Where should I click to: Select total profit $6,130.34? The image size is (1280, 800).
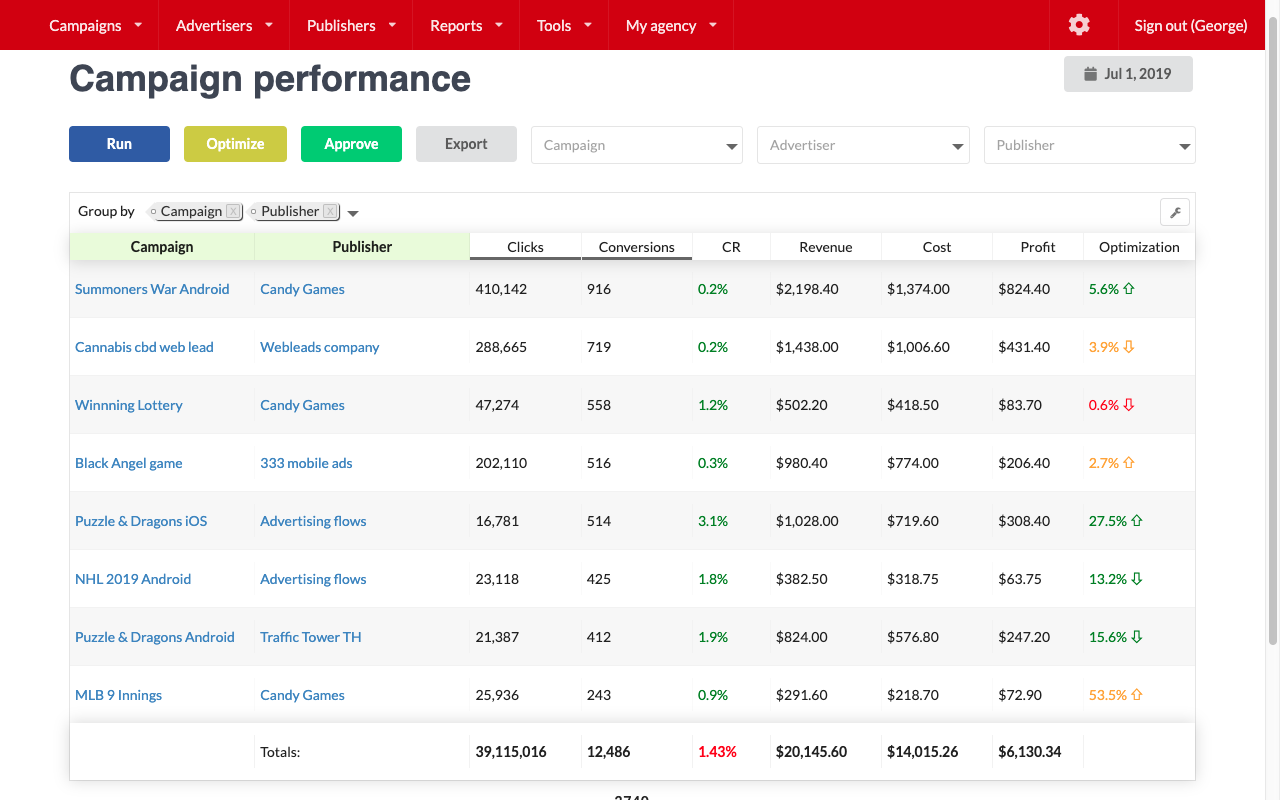pos(1030,751)
